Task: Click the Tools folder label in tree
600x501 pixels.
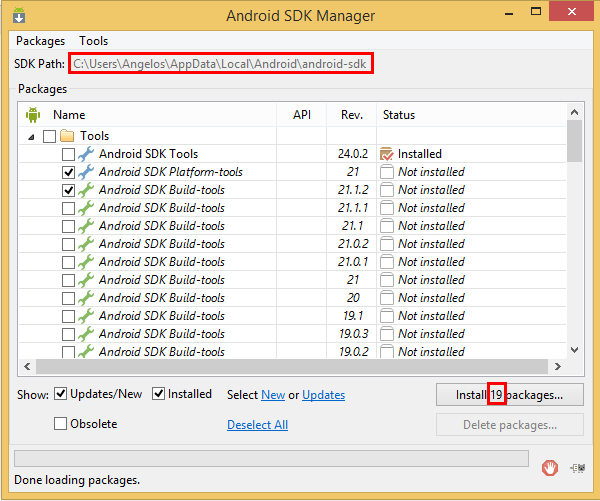Action: 95,136
